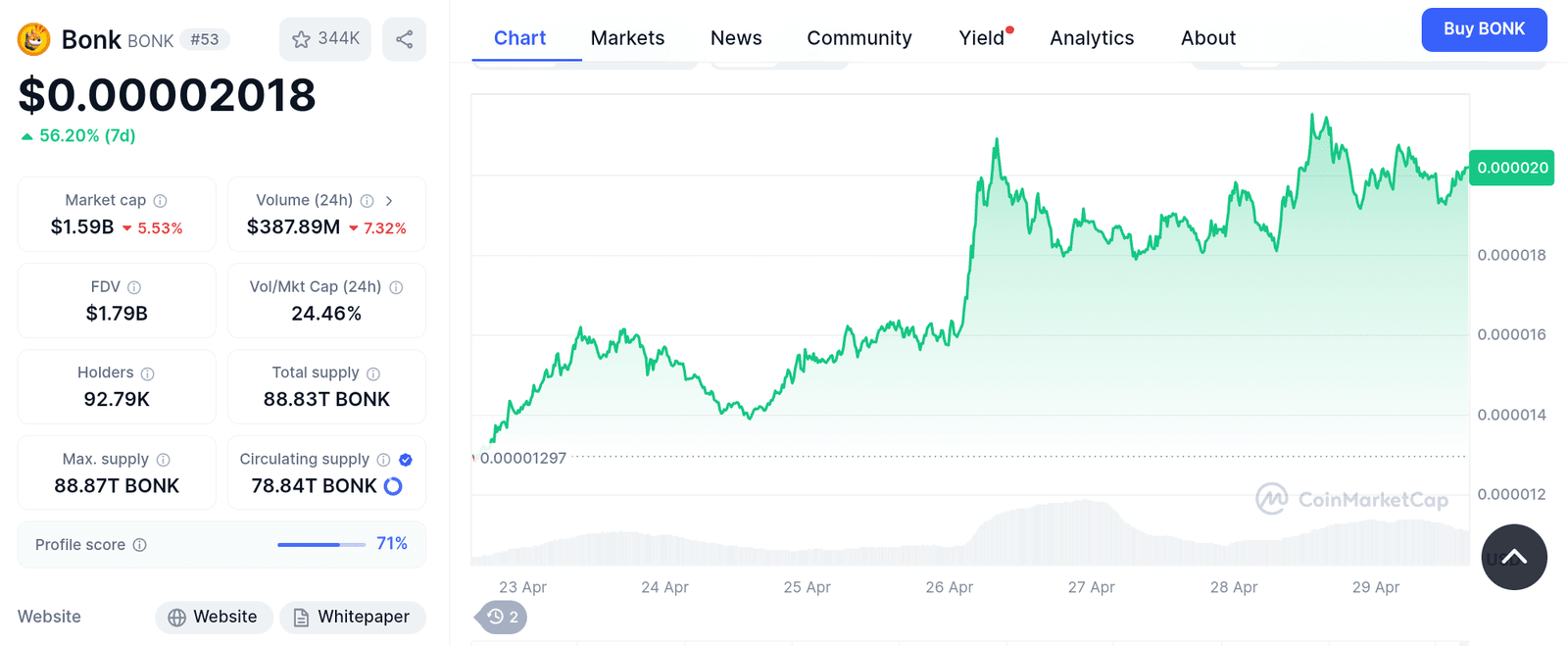Viewport: 1568px width, 646px height.
Task: Click the Bonk coin logo
Action: [x=32, y=39]
